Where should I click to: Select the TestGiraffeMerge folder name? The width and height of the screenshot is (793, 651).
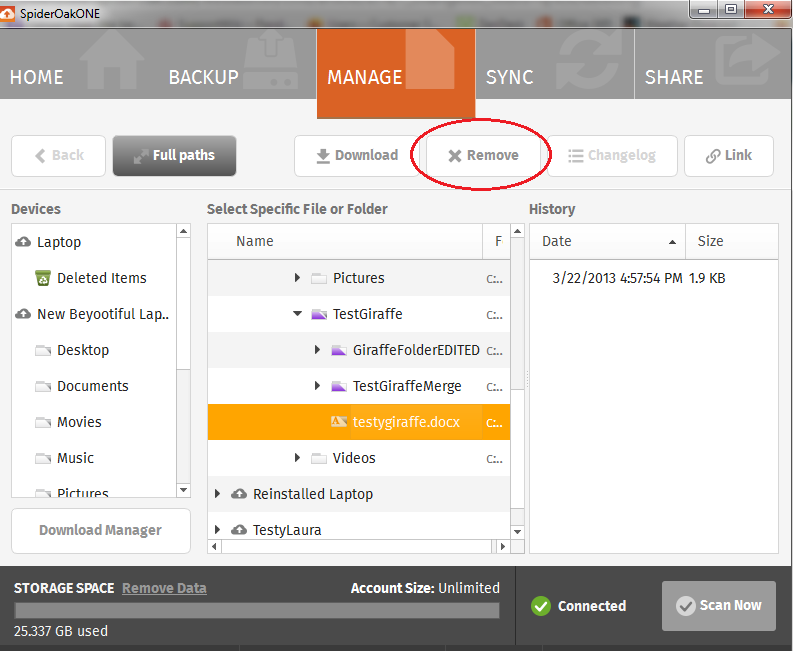tap(407, 386)
